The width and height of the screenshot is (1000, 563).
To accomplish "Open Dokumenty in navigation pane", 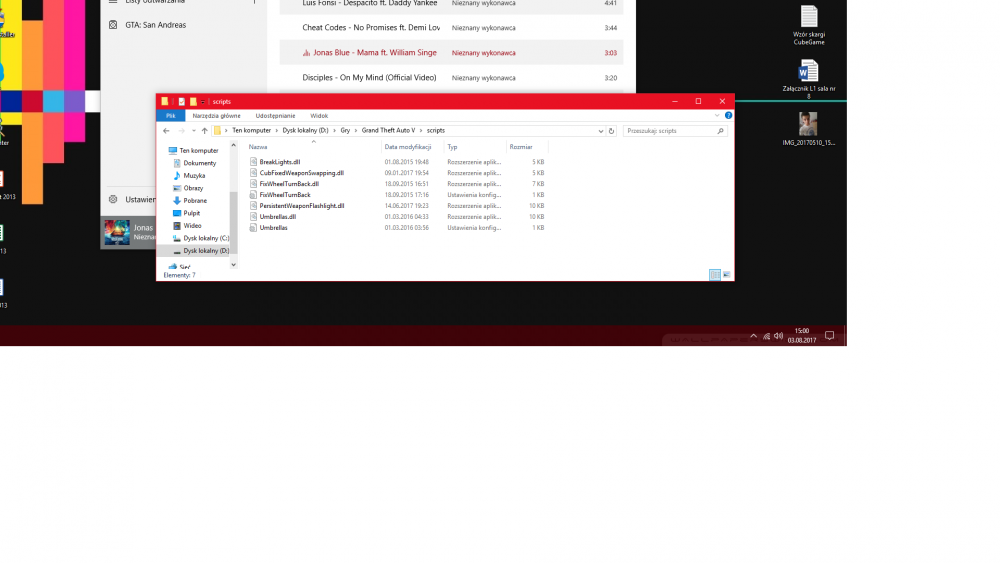I will click(195, 163).
